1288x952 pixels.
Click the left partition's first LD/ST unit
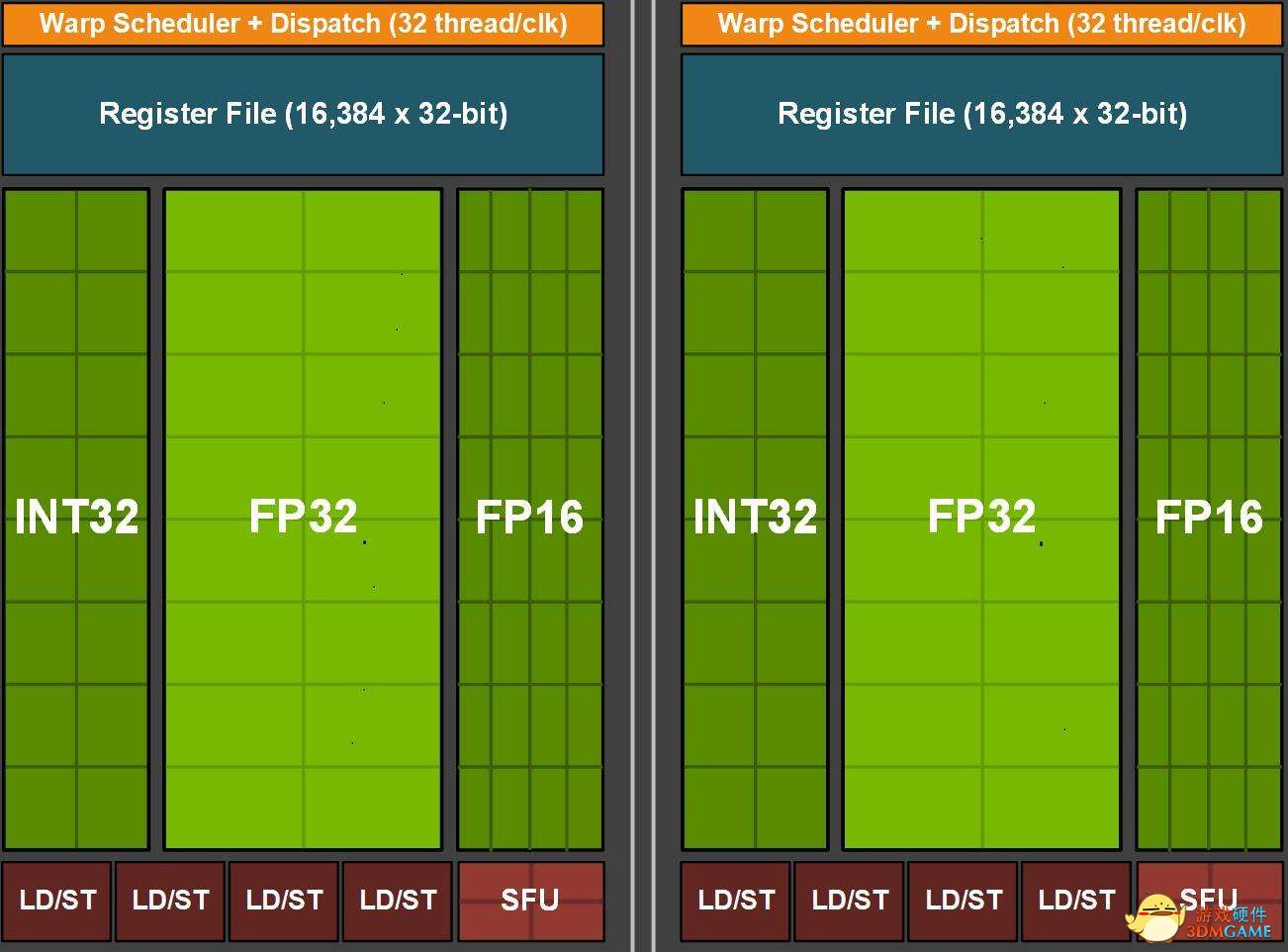[x=57, y=901]
